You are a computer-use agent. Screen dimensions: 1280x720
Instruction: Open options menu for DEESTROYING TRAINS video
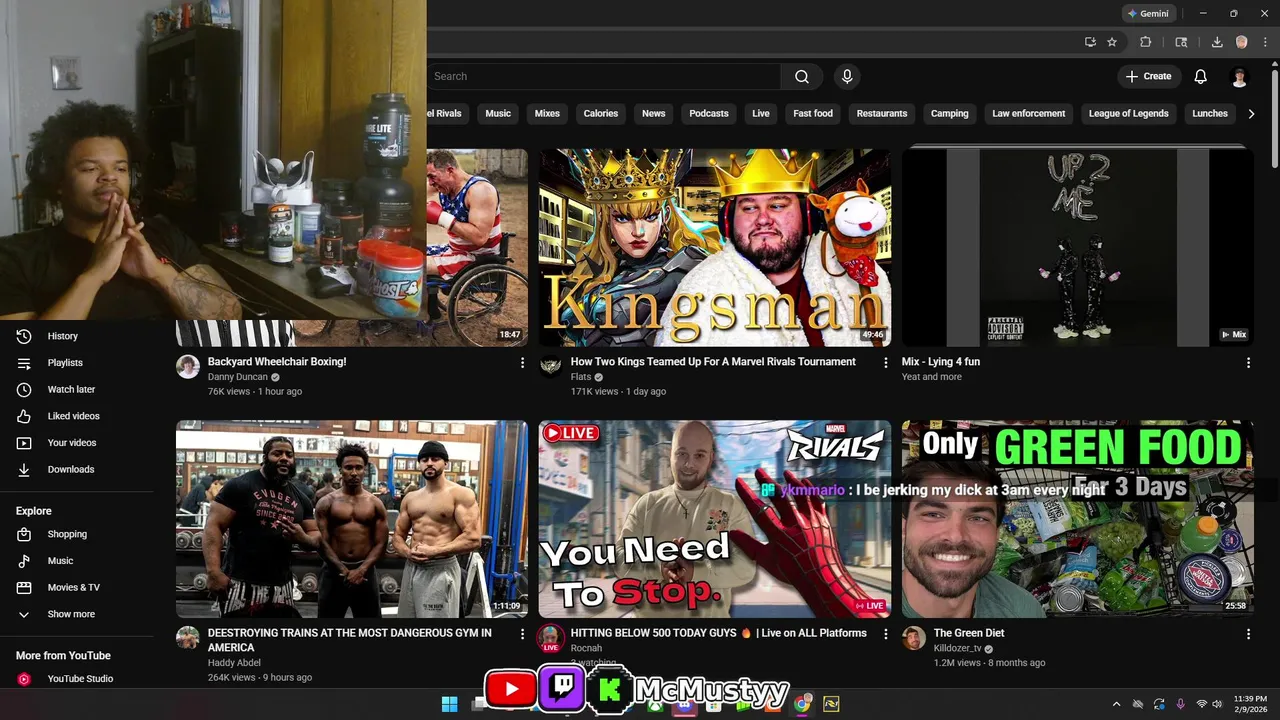pyautogui.click(x=522, y=634)
